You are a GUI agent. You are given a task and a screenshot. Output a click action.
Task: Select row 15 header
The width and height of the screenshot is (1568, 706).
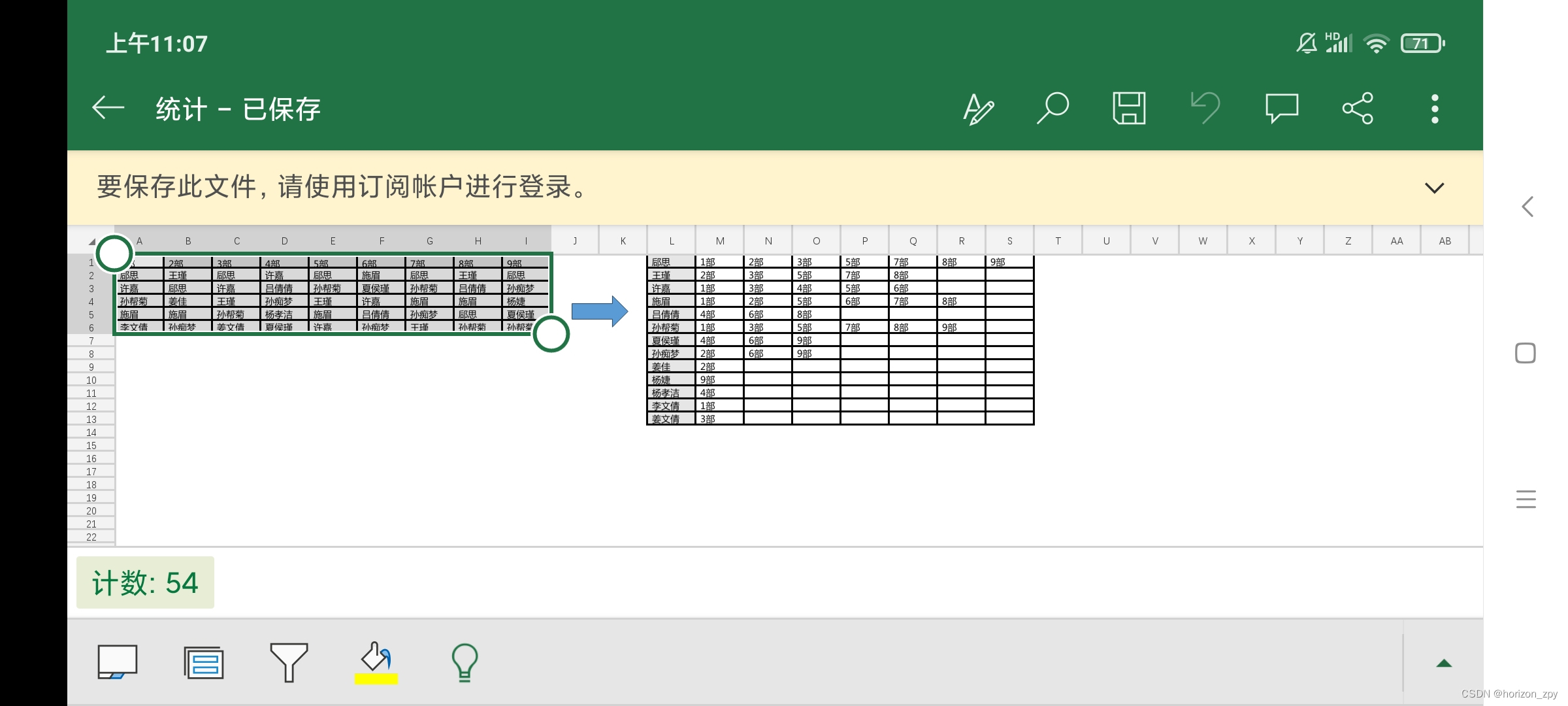[91, 445]
